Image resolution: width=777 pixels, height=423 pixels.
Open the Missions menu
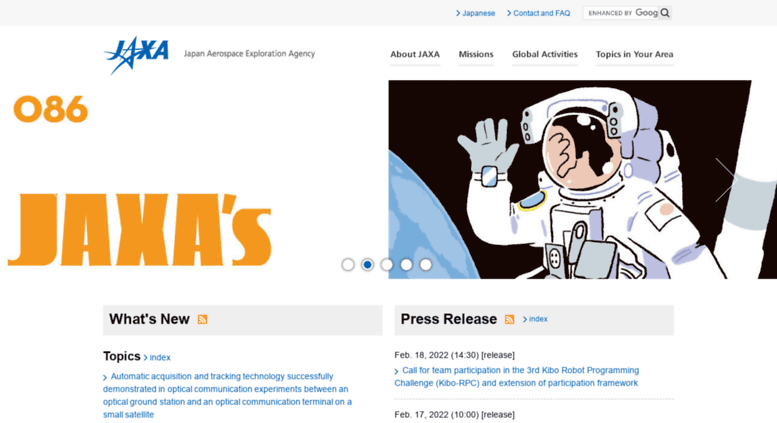point(476,54)
